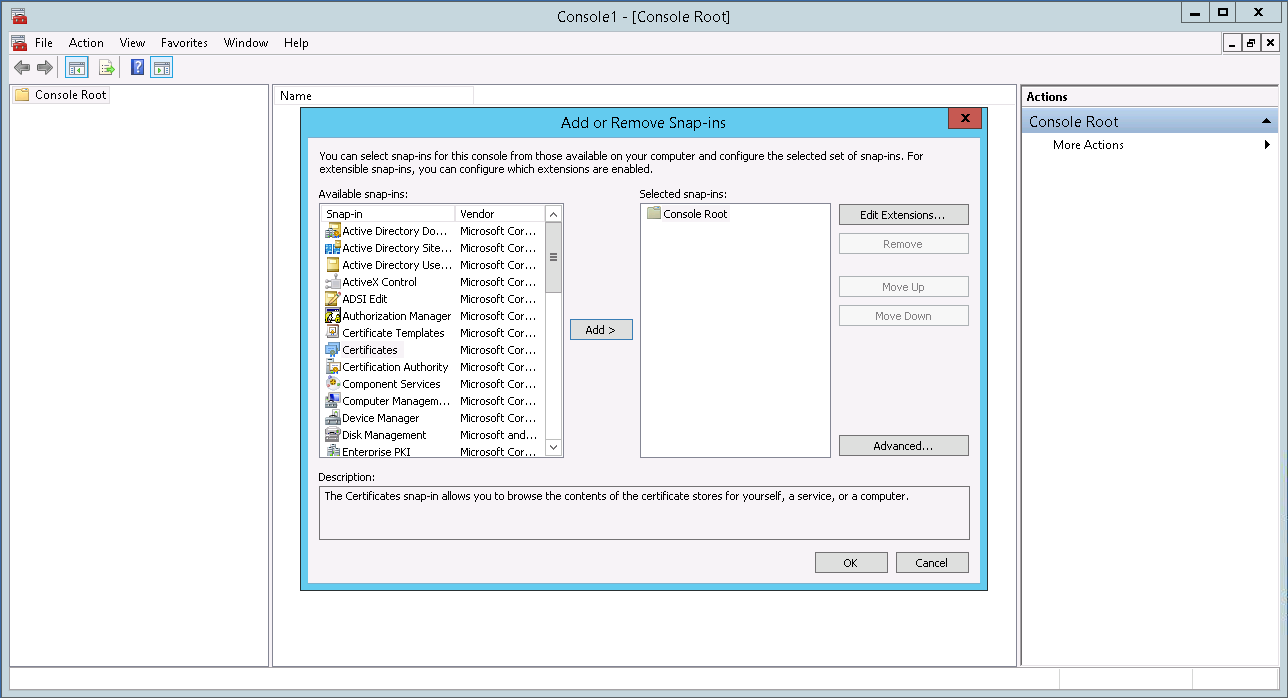
Task: Click the scroll-down arrow of the snap-ins list
Action: tap(553, 447)
